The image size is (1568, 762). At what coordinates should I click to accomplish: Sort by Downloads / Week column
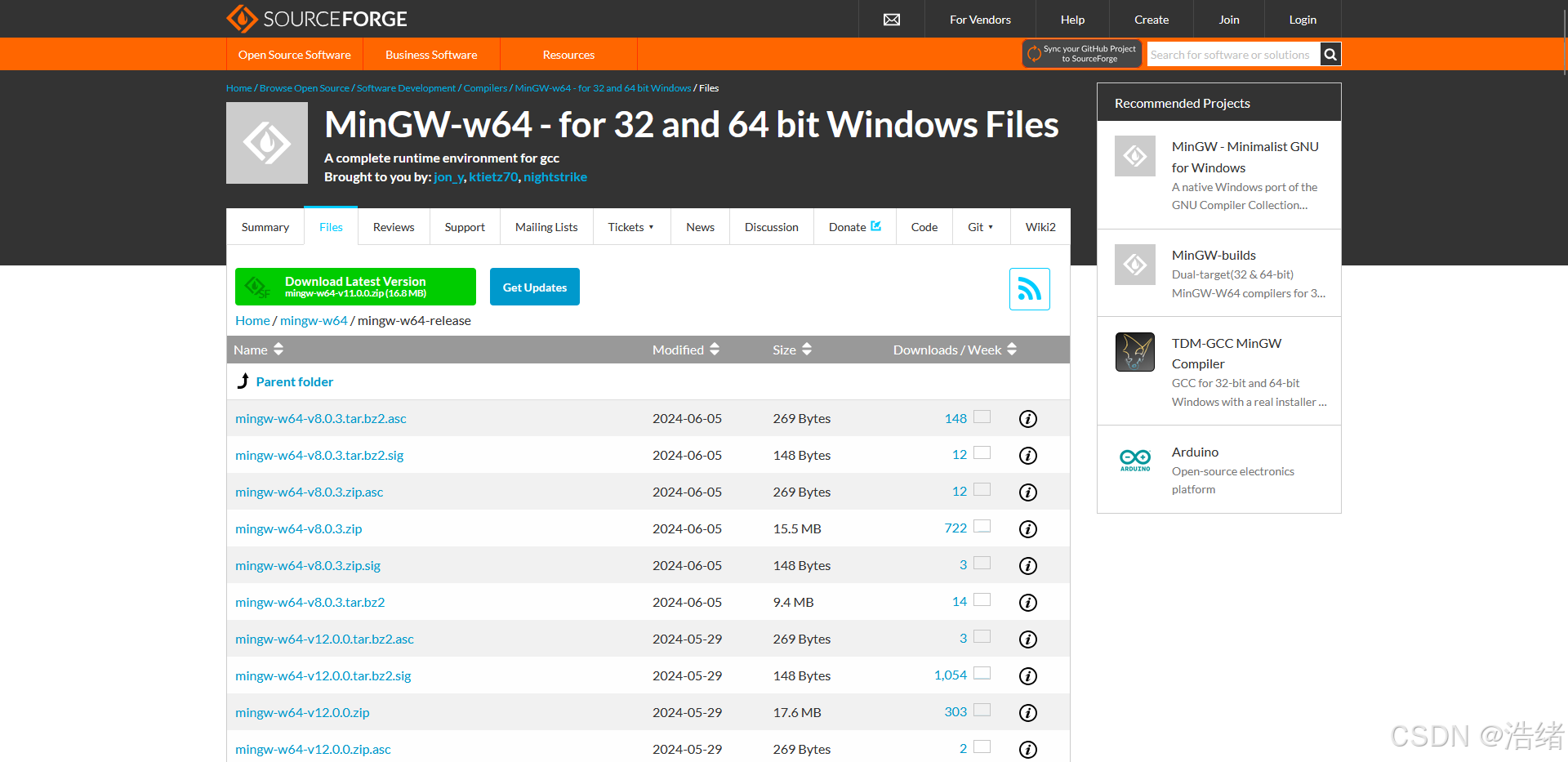(954, 350)
